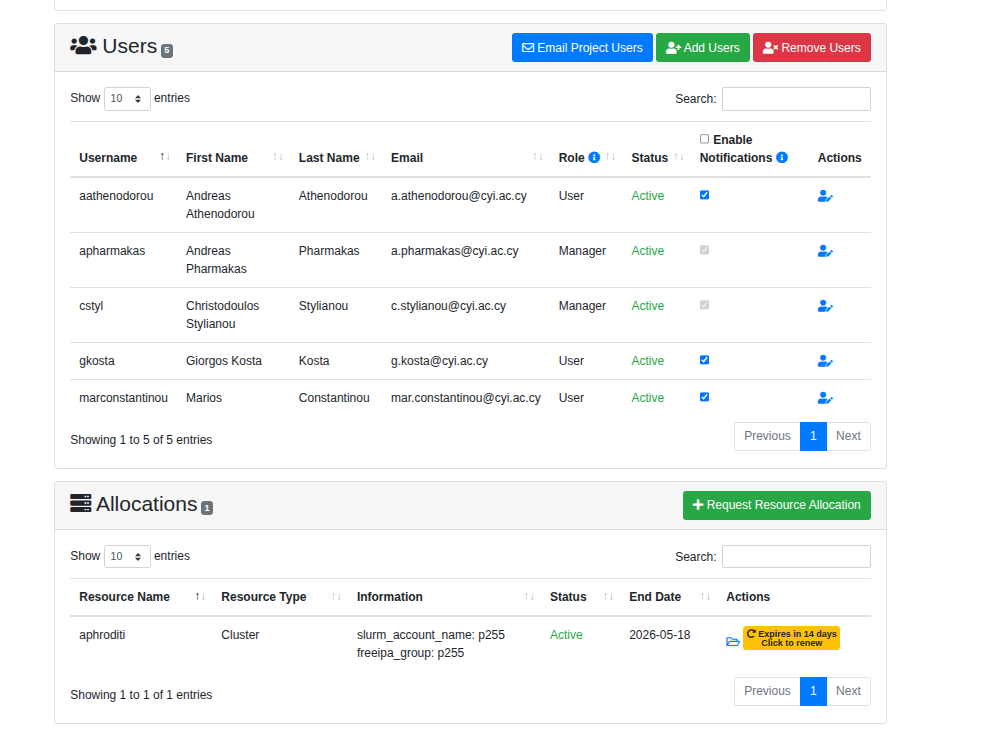
Task: Select page 1 in users pagination
Action: 813,436
